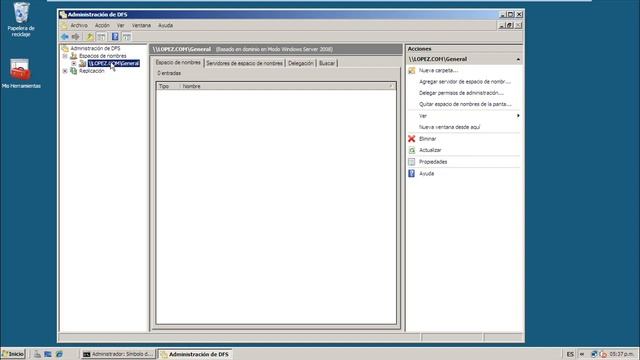Expand the \\LOPEZ.COM\General tree node
640x360 pixels.
coord(73,64)
